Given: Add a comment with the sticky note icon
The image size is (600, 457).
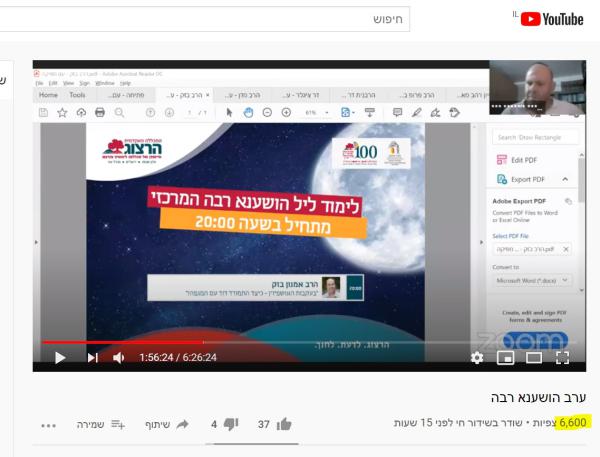Looking at the screenshot, I should click(x=398, y=113).
